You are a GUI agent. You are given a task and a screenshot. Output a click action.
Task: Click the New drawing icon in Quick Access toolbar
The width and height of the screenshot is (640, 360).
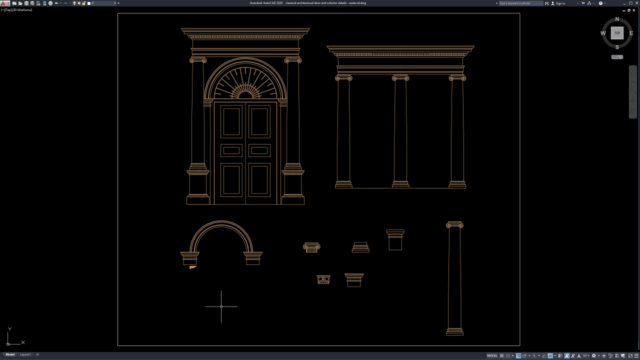point(14,3)
